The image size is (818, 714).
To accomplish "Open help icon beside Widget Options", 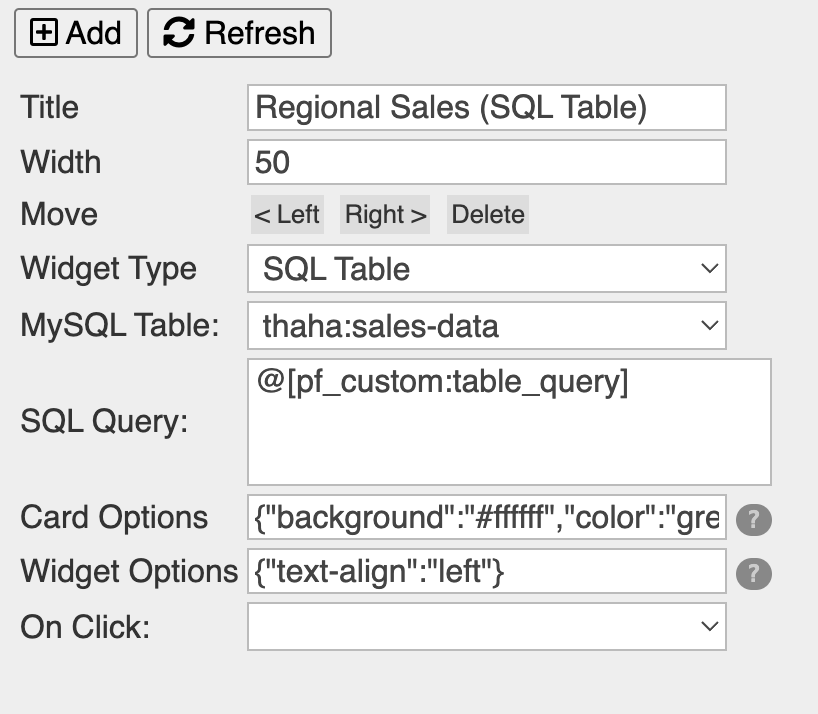I will coord(754,574).
